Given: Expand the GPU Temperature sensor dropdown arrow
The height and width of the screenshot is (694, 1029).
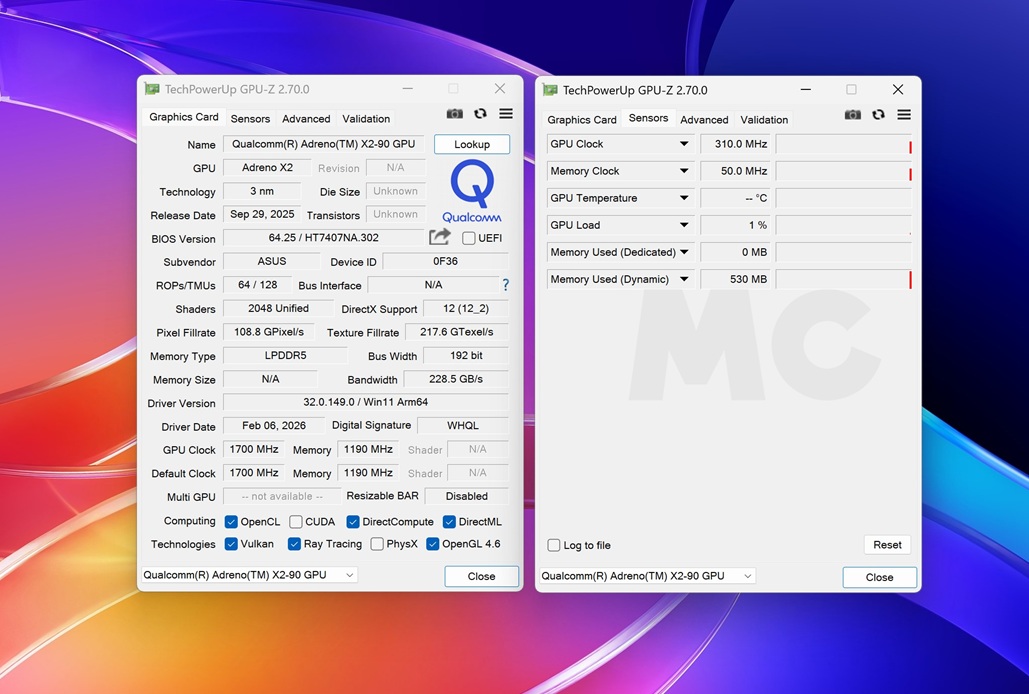Looking at the screenshot, I should (x=684, y=198).
